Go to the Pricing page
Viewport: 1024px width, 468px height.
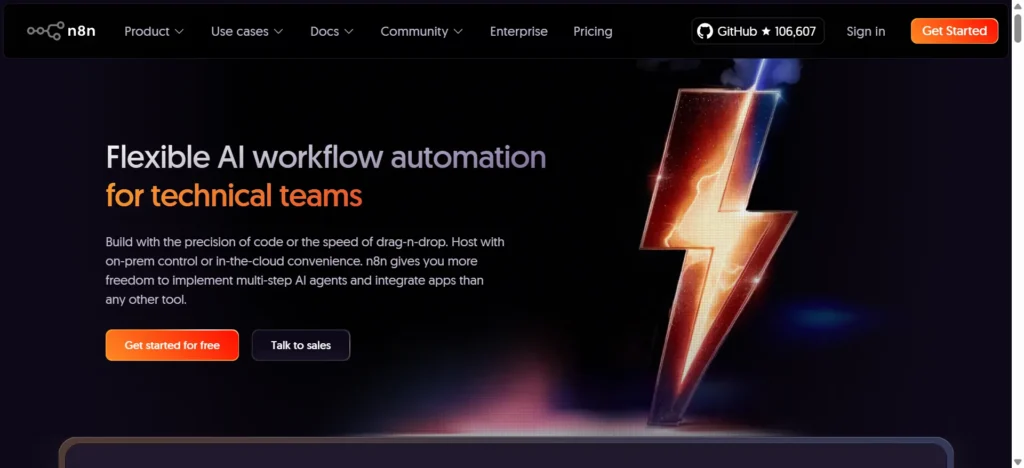[593, 31]
